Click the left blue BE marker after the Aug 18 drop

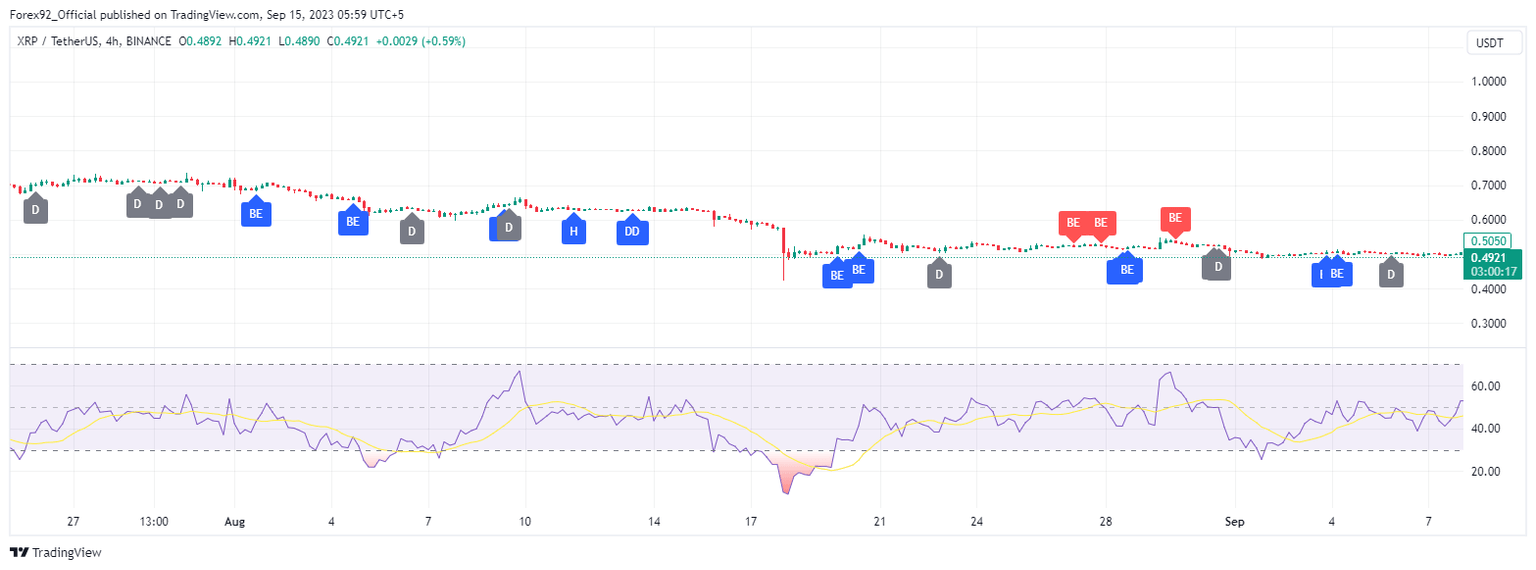837,274
